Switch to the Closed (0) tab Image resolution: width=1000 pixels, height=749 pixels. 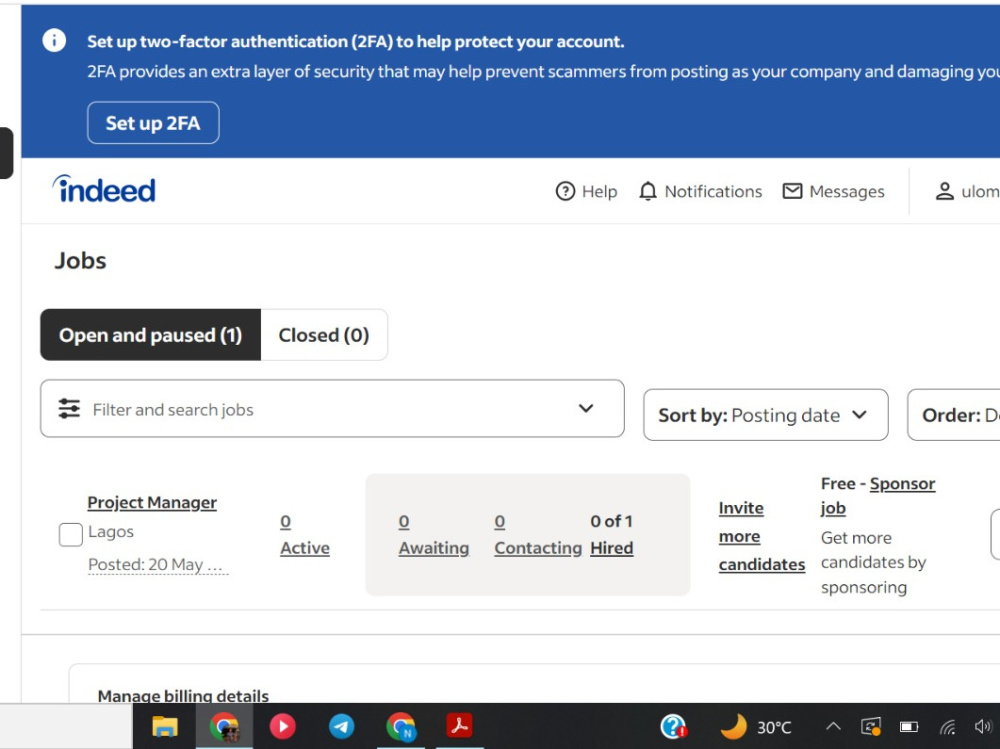coord(324,335)
